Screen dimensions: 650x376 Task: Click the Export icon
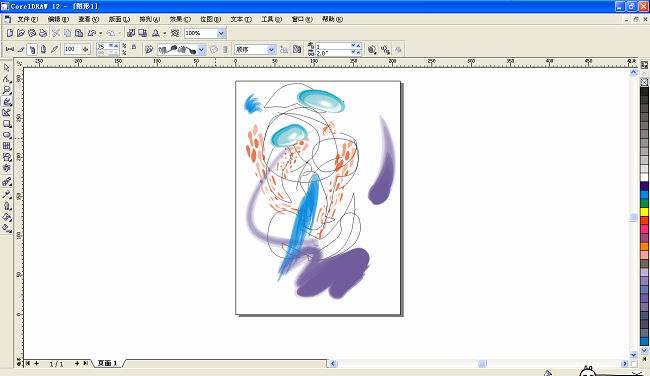[x=143, y=33]
